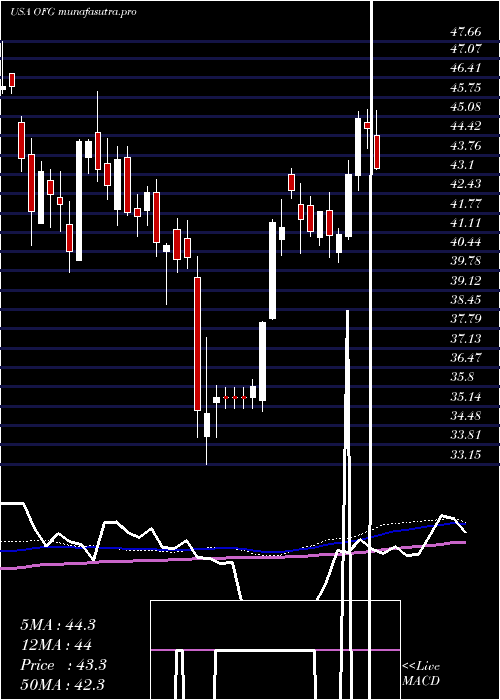Click the '12MA : 44' reading

pyautogui.click(x=56, y=645)
